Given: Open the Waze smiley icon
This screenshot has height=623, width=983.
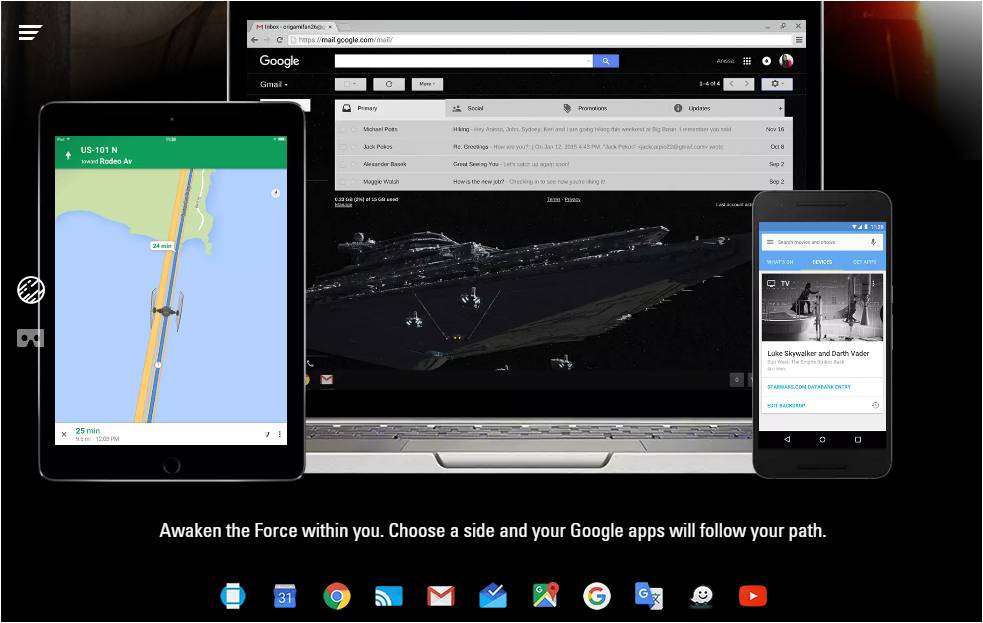Looking at the screenshot, I should tap(702, 596).
